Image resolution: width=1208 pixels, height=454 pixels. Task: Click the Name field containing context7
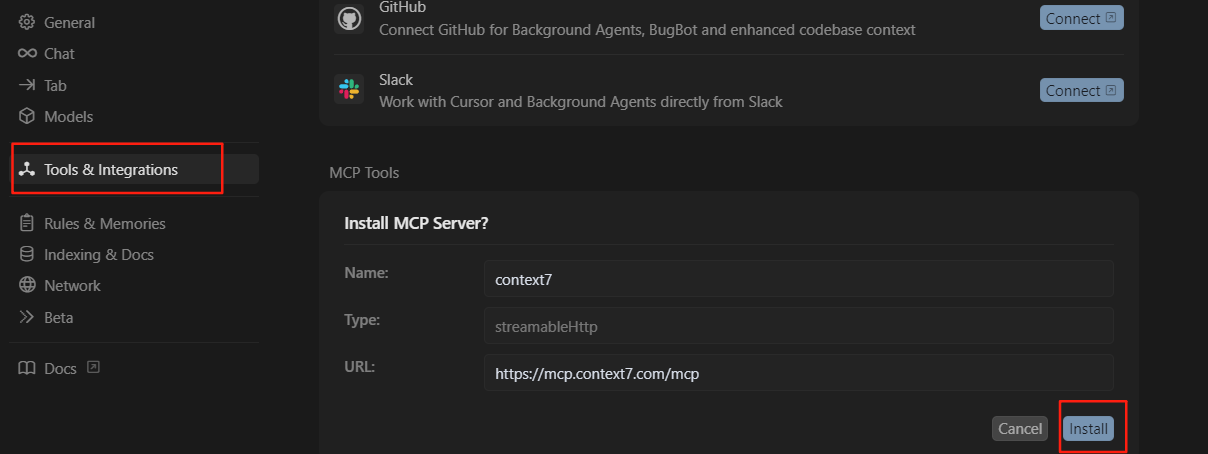tap(799, 279)
